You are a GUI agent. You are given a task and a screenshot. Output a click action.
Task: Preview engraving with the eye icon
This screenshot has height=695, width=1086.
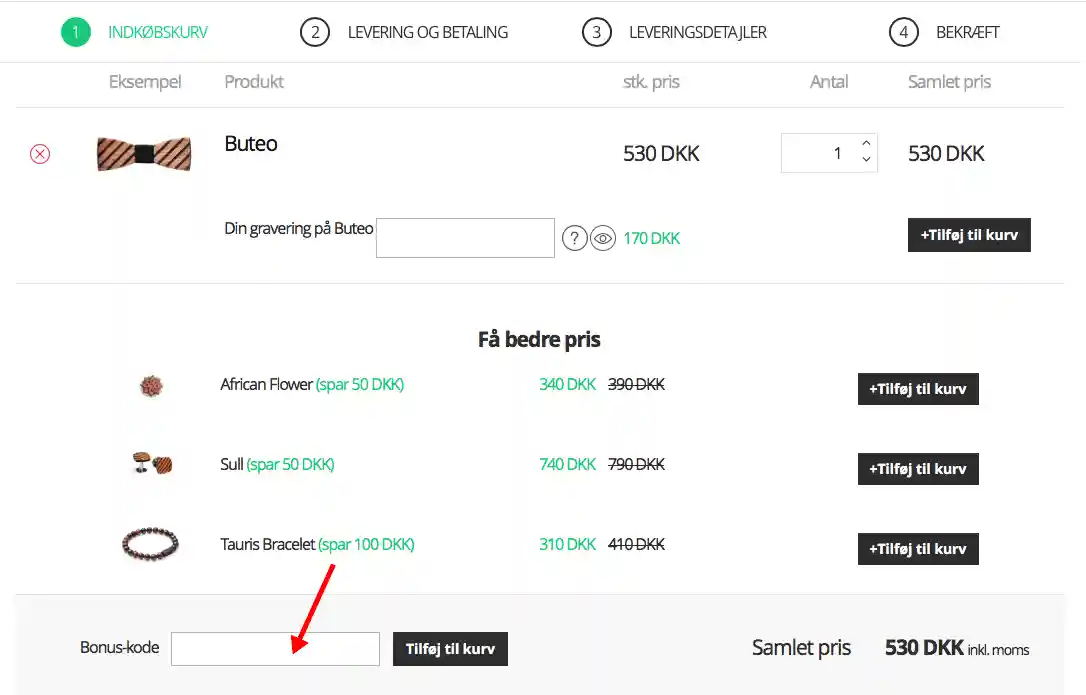click(602, 239)
